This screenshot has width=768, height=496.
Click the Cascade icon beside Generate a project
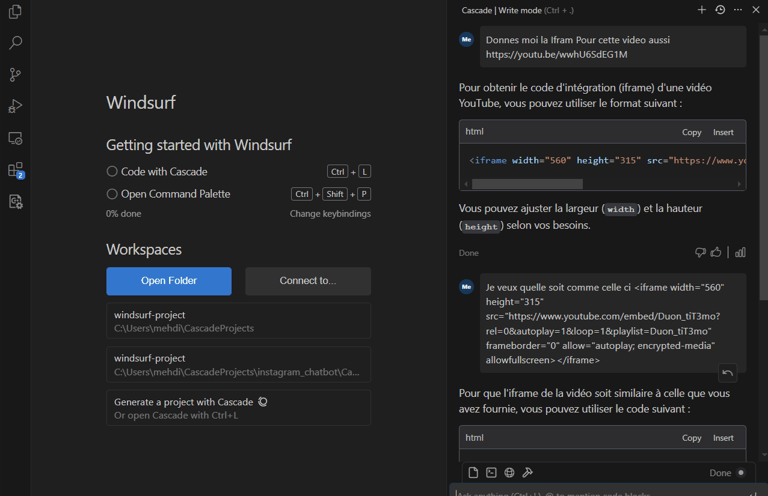point(263,402)
